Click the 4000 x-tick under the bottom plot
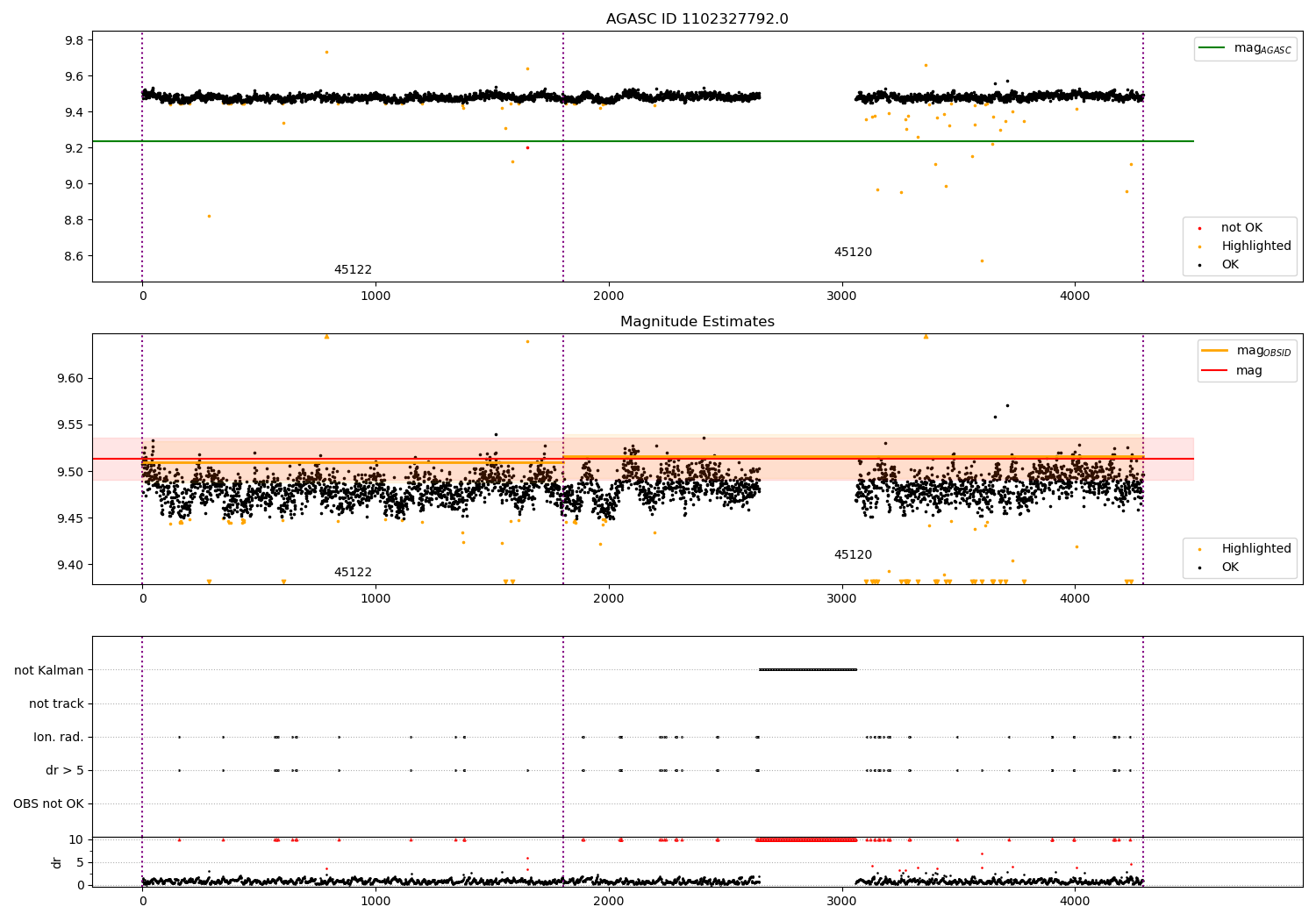Screen dimensions: 1316x921 [x=1075, y=903]
